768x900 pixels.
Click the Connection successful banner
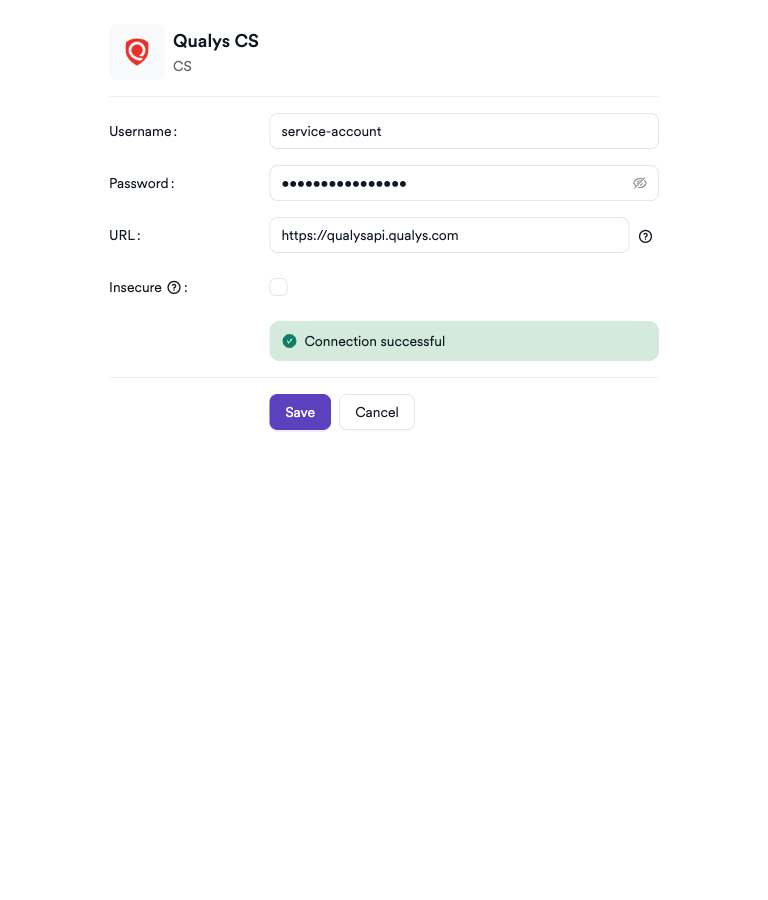(x=463, y=340)
